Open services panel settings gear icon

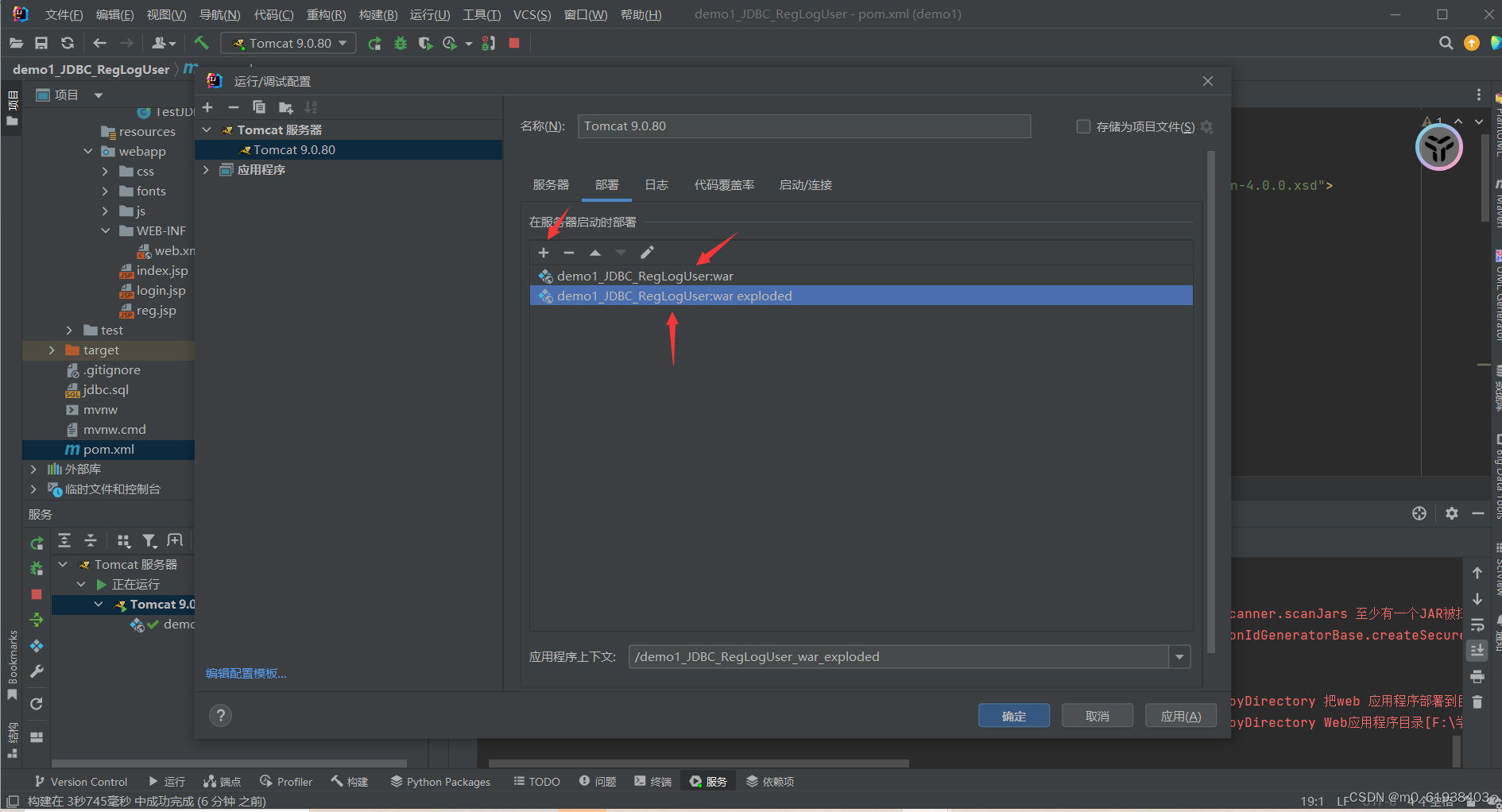click(1452, 513)
